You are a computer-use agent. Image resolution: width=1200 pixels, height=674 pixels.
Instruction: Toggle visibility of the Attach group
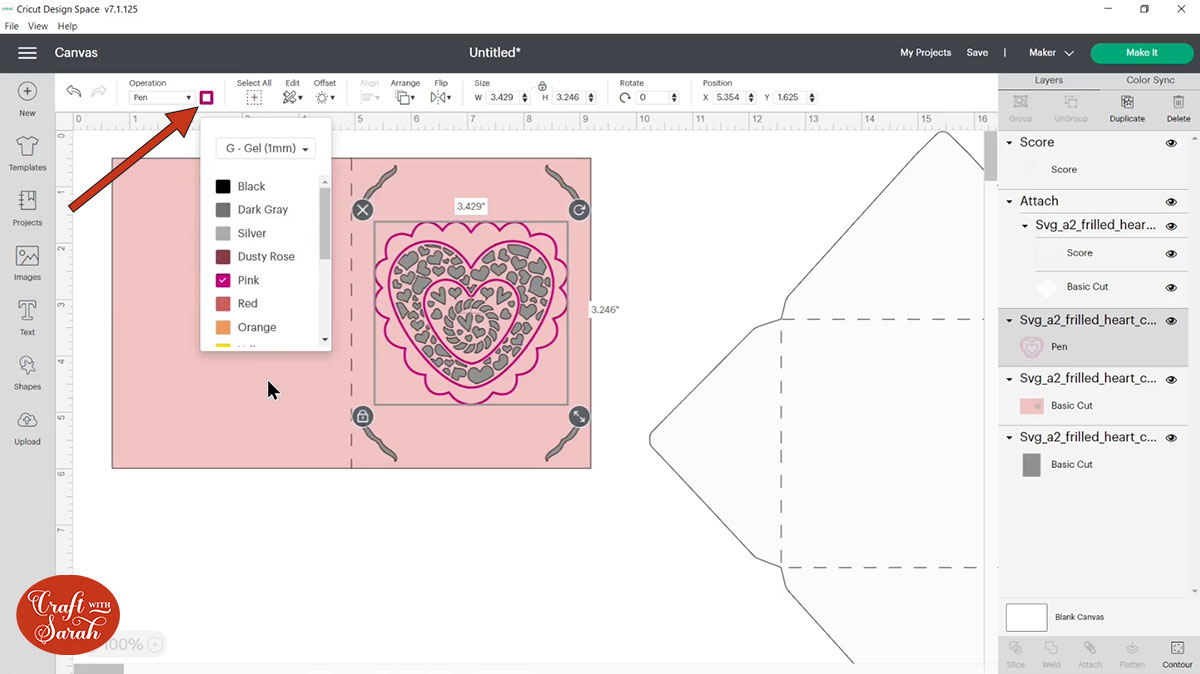(x=1171, y=202)
